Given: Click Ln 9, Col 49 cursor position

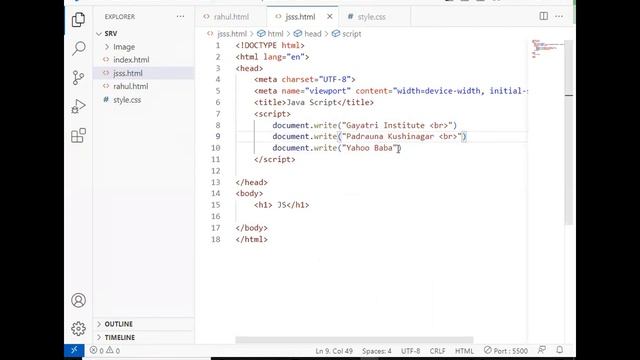Looking at the screenshot, I should pyautogui.click(x=334, y=351).
